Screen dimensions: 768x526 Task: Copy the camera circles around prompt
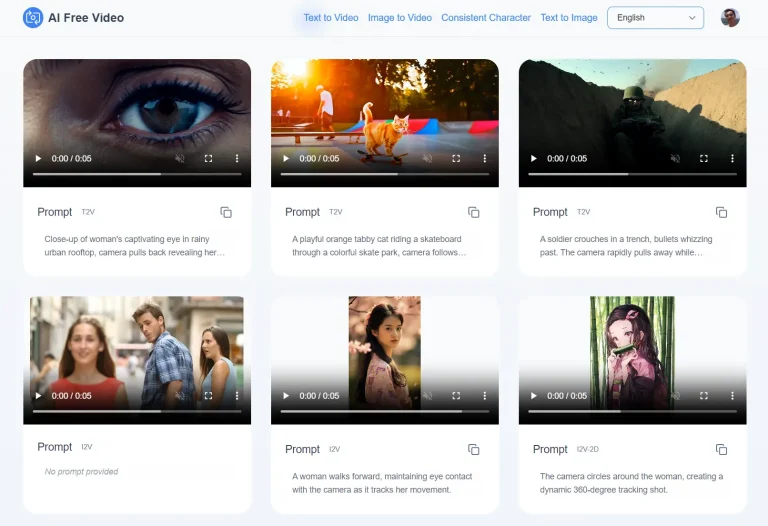click(x=721, y=449)
